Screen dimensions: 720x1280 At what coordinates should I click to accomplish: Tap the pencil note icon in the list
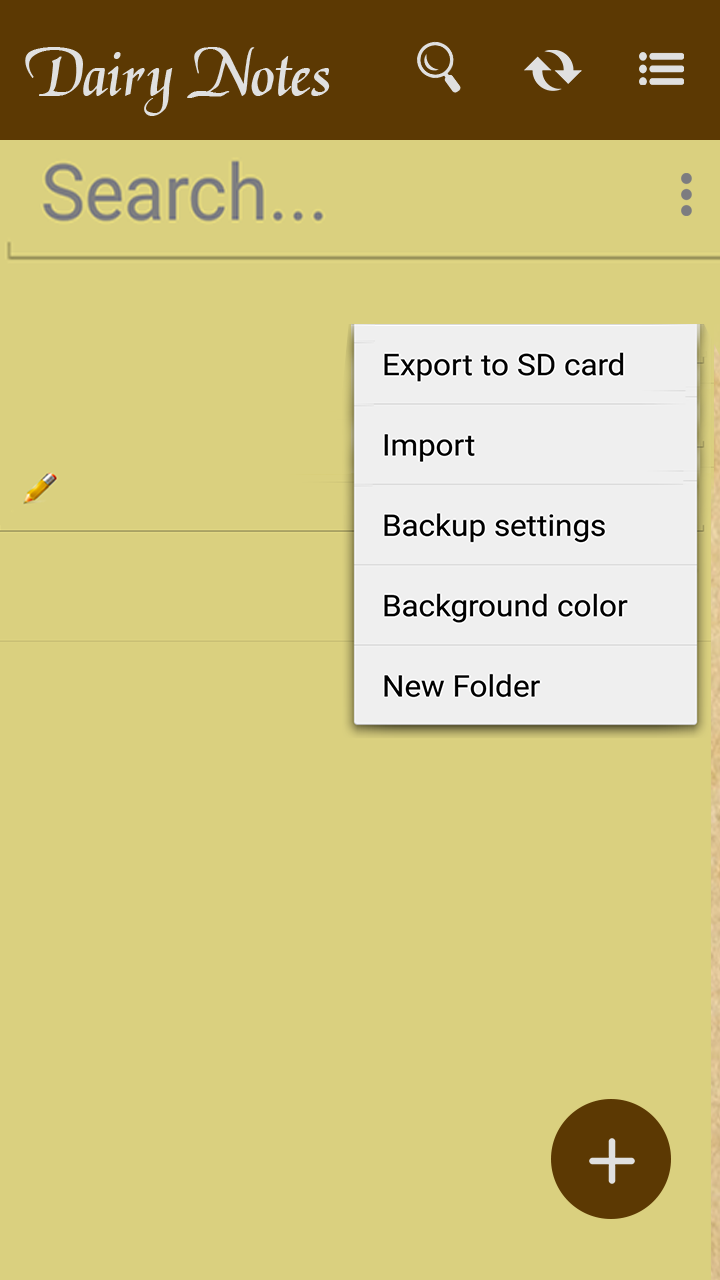38,488
